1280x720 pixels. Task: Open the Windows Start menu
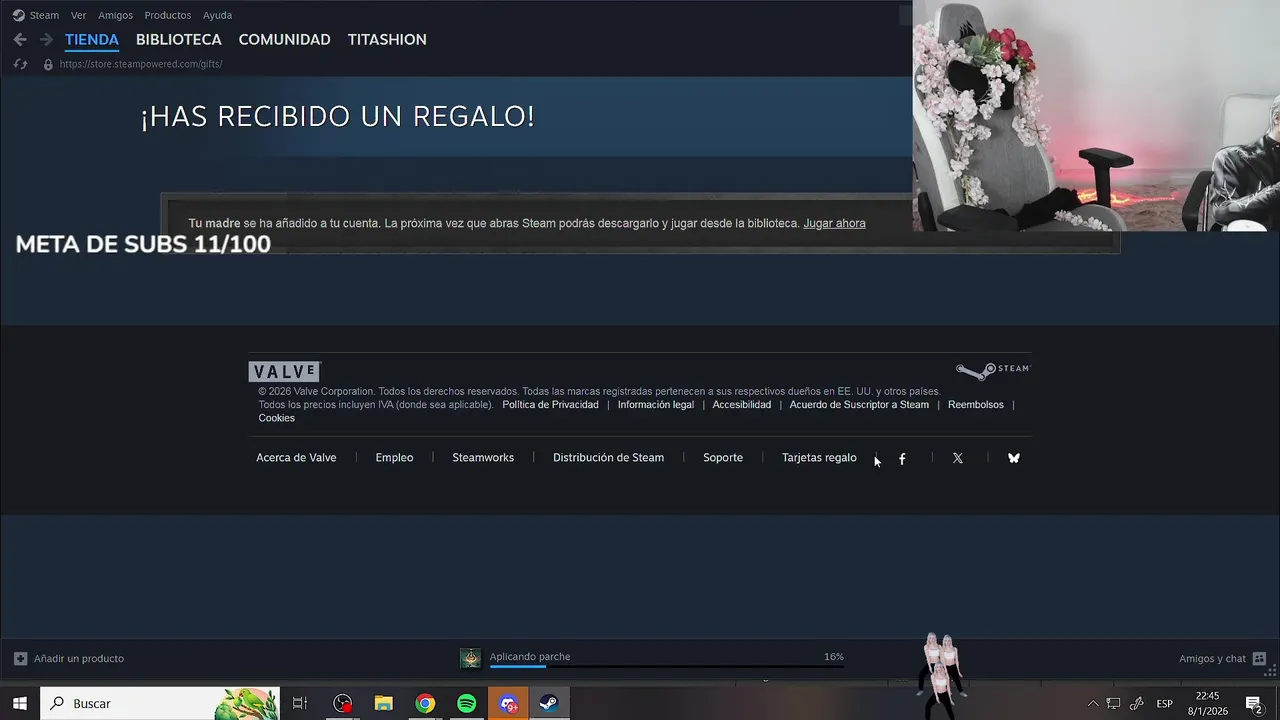pyautogui.click(x=19, y=703)
